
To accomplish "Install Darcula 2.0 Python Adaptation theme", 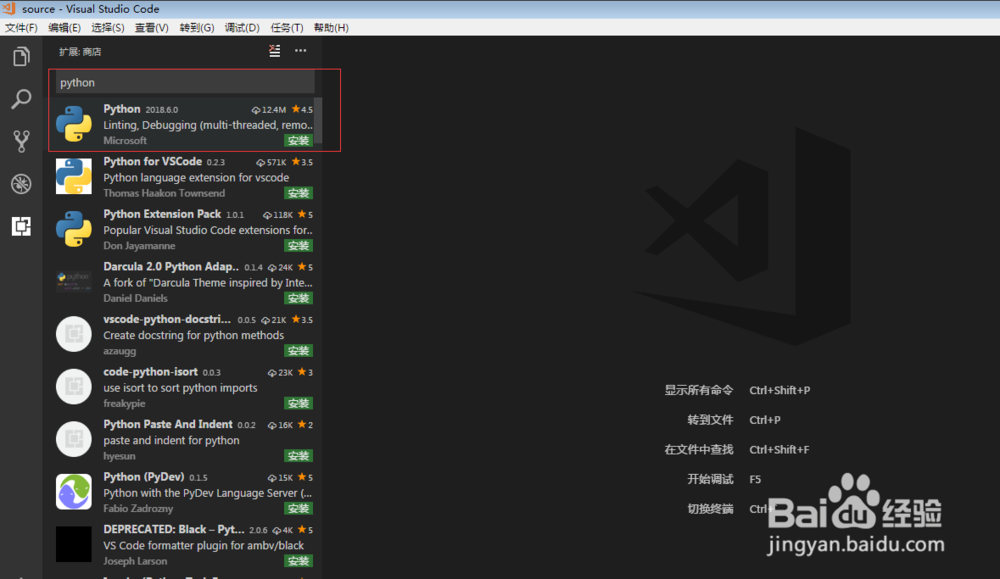I will click(298, 298).
